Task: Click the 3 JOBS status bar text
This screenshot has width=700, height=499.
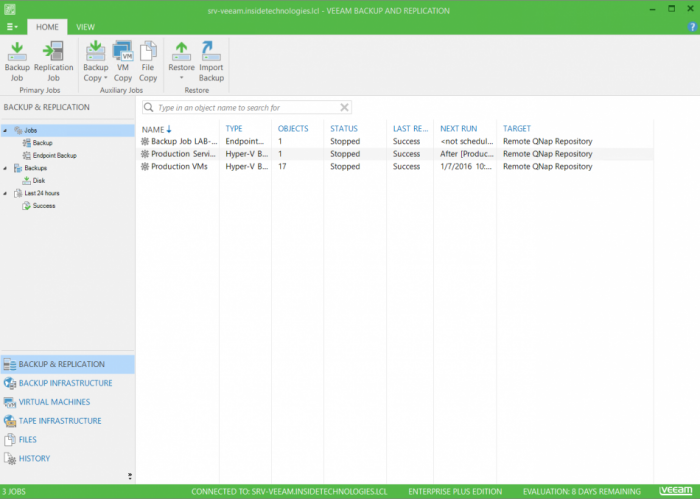Action: tap(14, 492)
